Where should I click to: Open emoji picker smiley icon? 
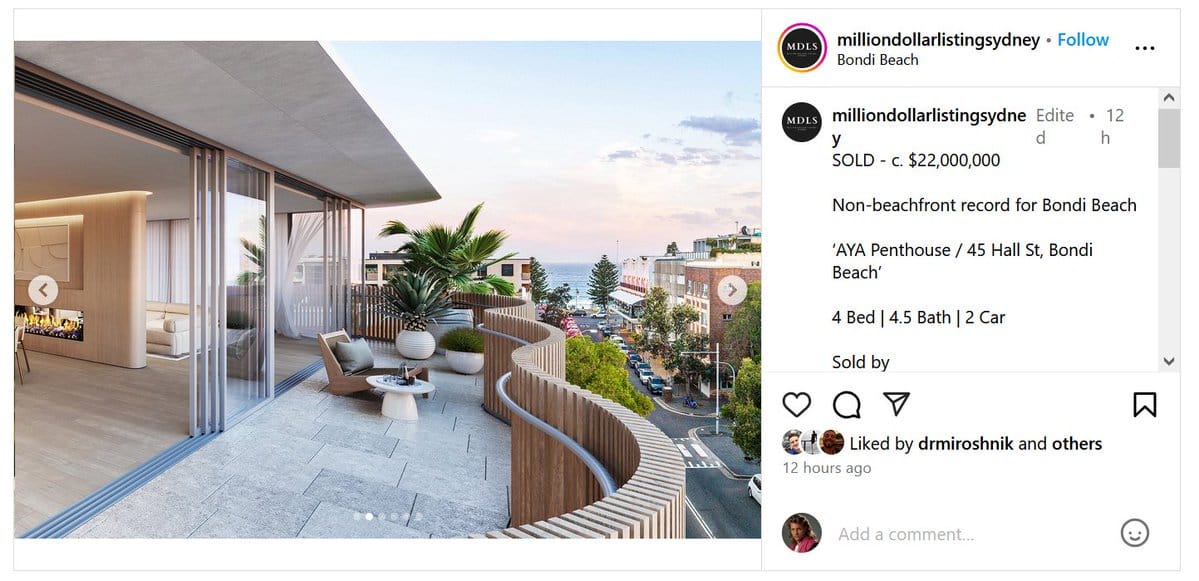click(1135, 533)
